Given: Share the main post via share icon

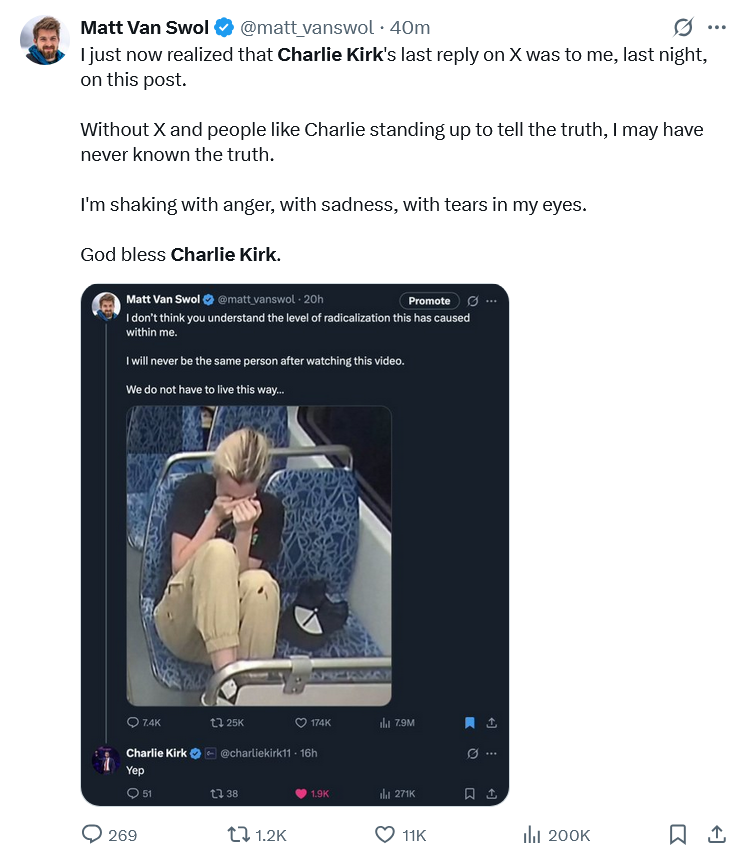Looking at the screenshot, I should pyautogui.click(x=716, y=834).
